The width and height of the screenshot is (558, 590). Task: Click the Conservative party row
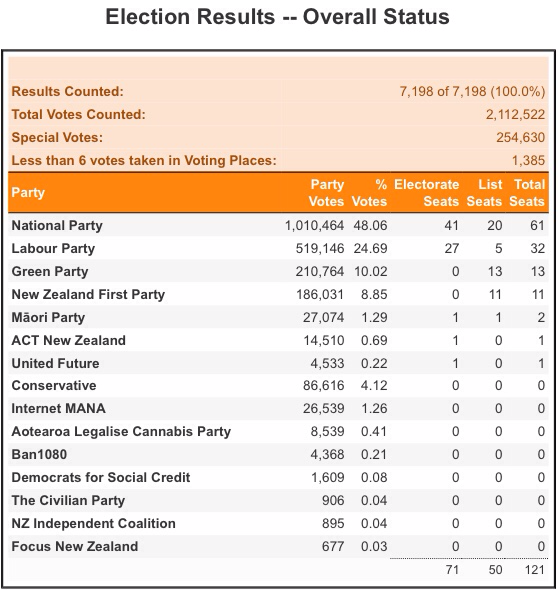[x=278, y=385]
